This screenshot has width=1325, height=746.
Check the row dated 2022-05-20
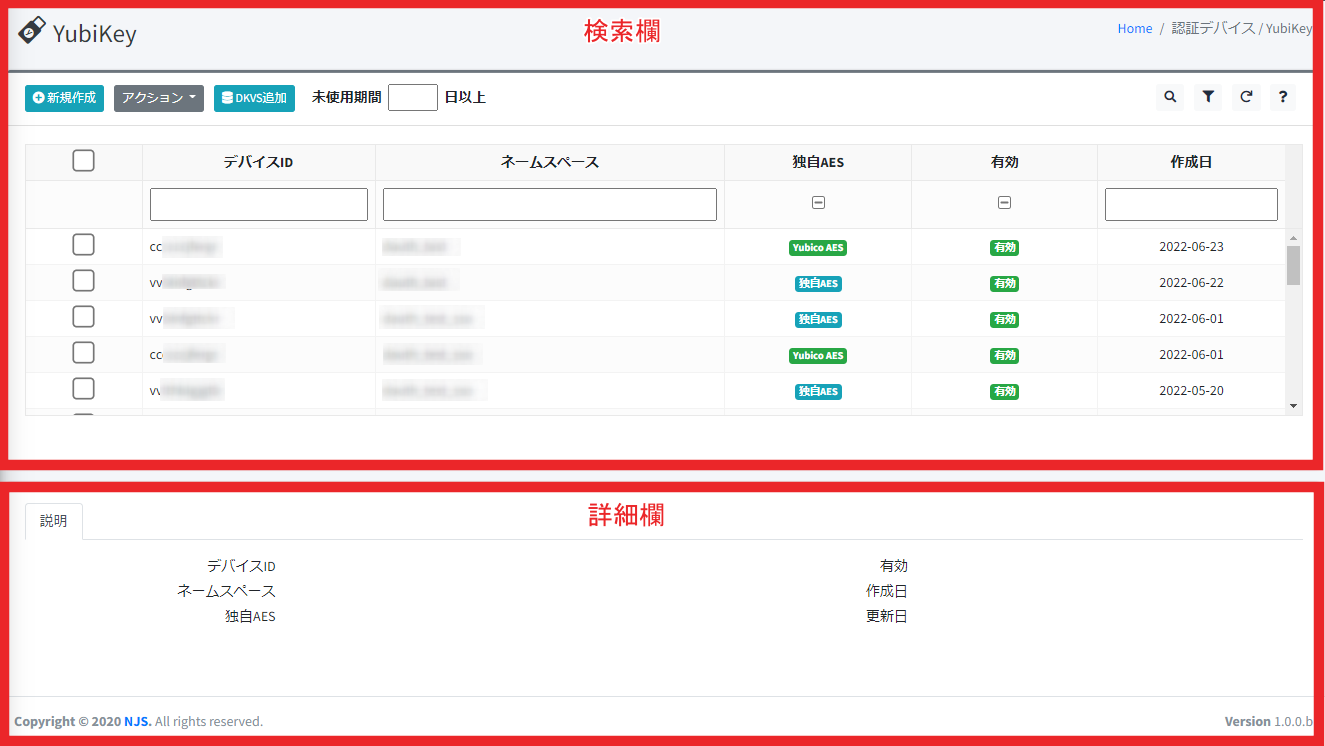(84, 389)
